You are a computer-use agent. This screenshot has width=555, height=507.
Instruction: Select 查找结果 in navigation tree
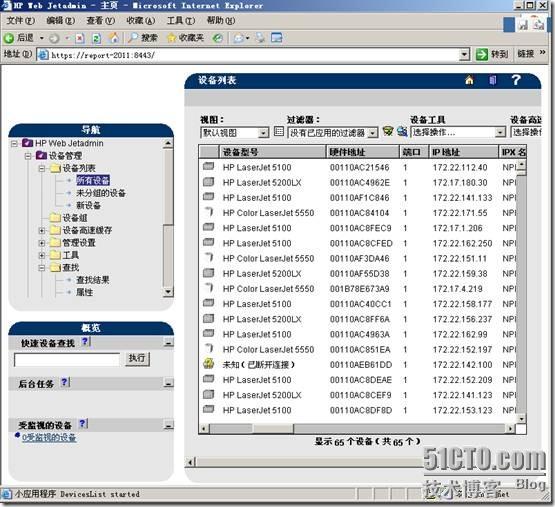(x=93, y=280)
